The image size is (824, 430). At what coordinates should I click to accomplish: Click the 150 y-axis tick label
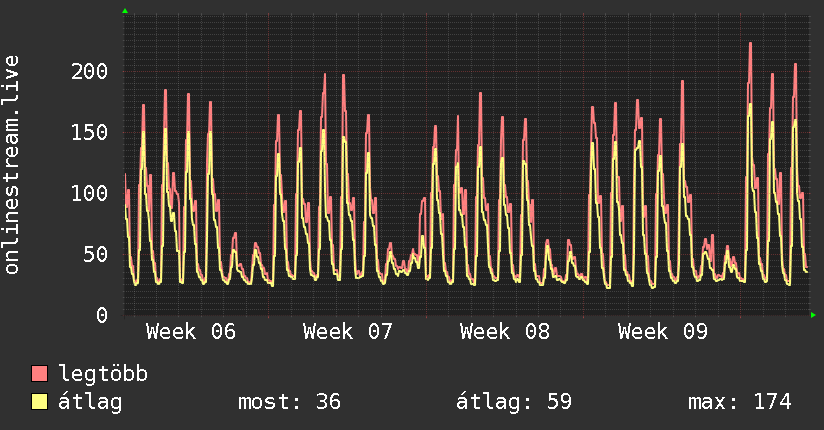89,132
